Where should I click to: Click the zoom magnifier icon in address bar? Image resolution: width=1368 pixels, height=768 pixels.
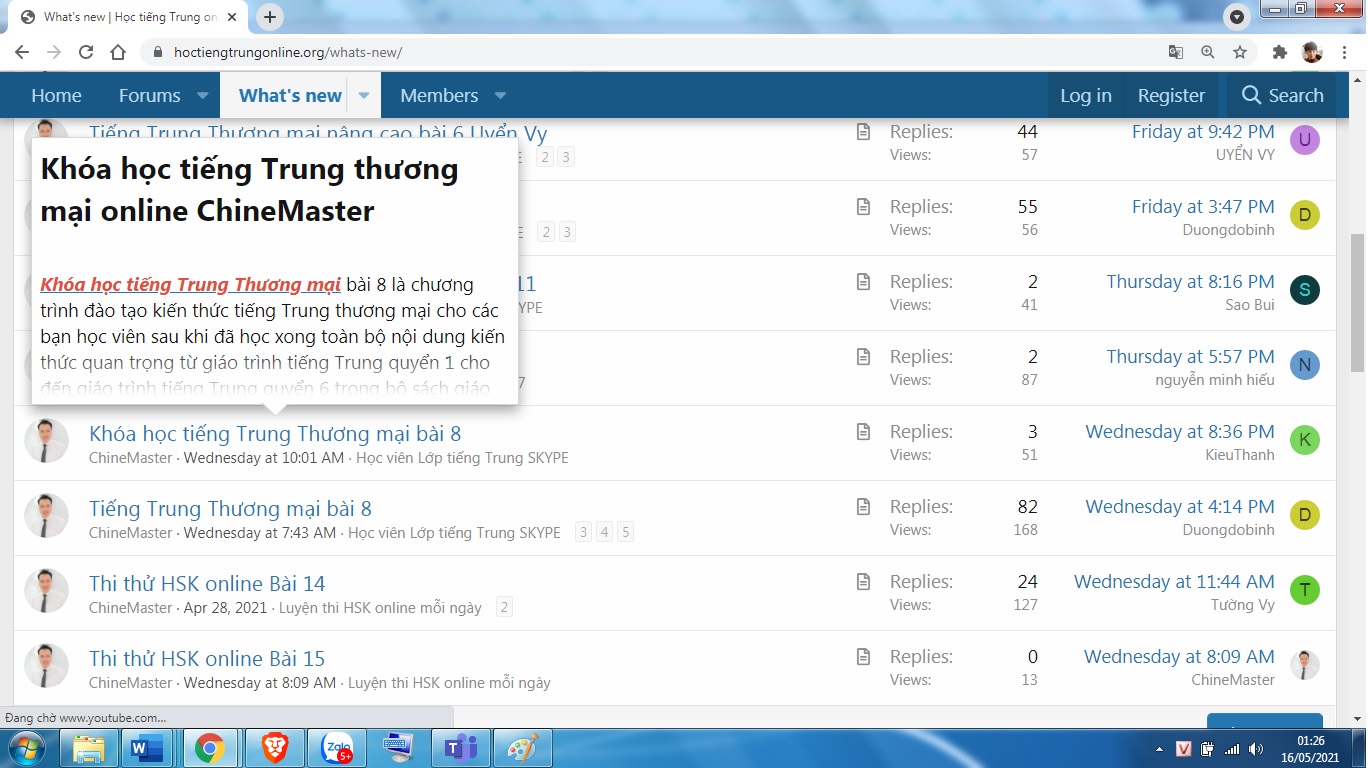1208,52
